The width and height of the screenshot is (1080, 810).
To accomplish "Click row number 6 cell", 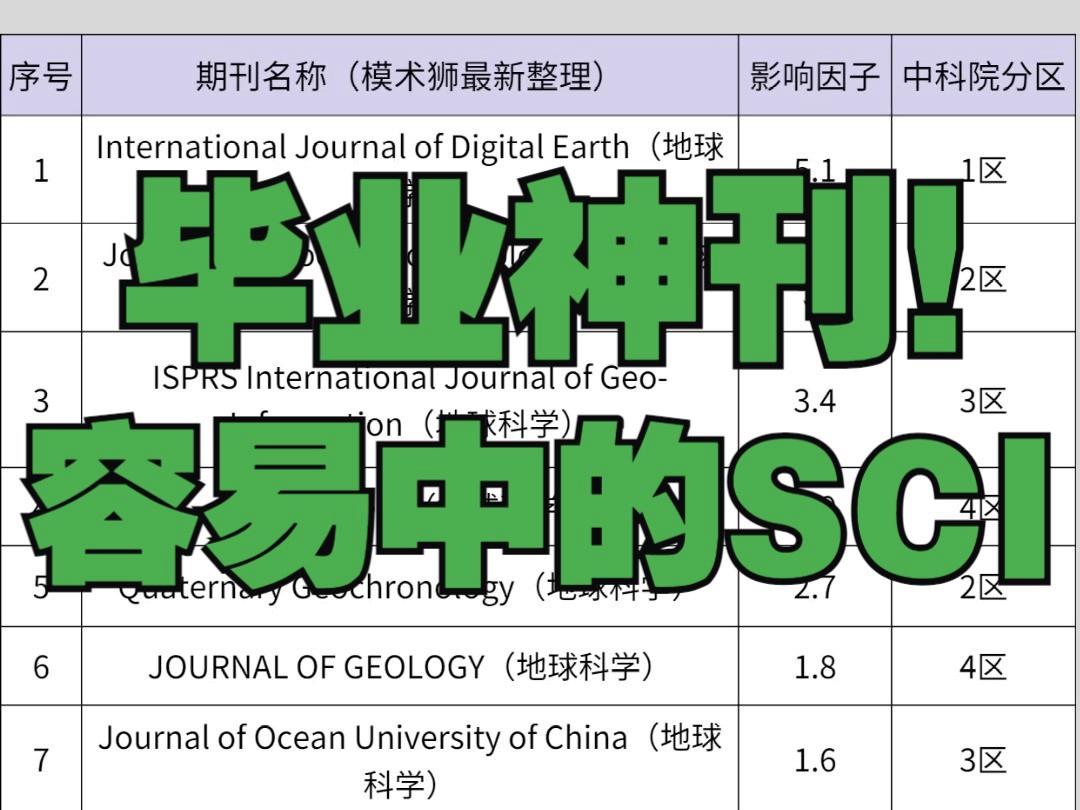I will pyautogui.click(x=41, y=666).
